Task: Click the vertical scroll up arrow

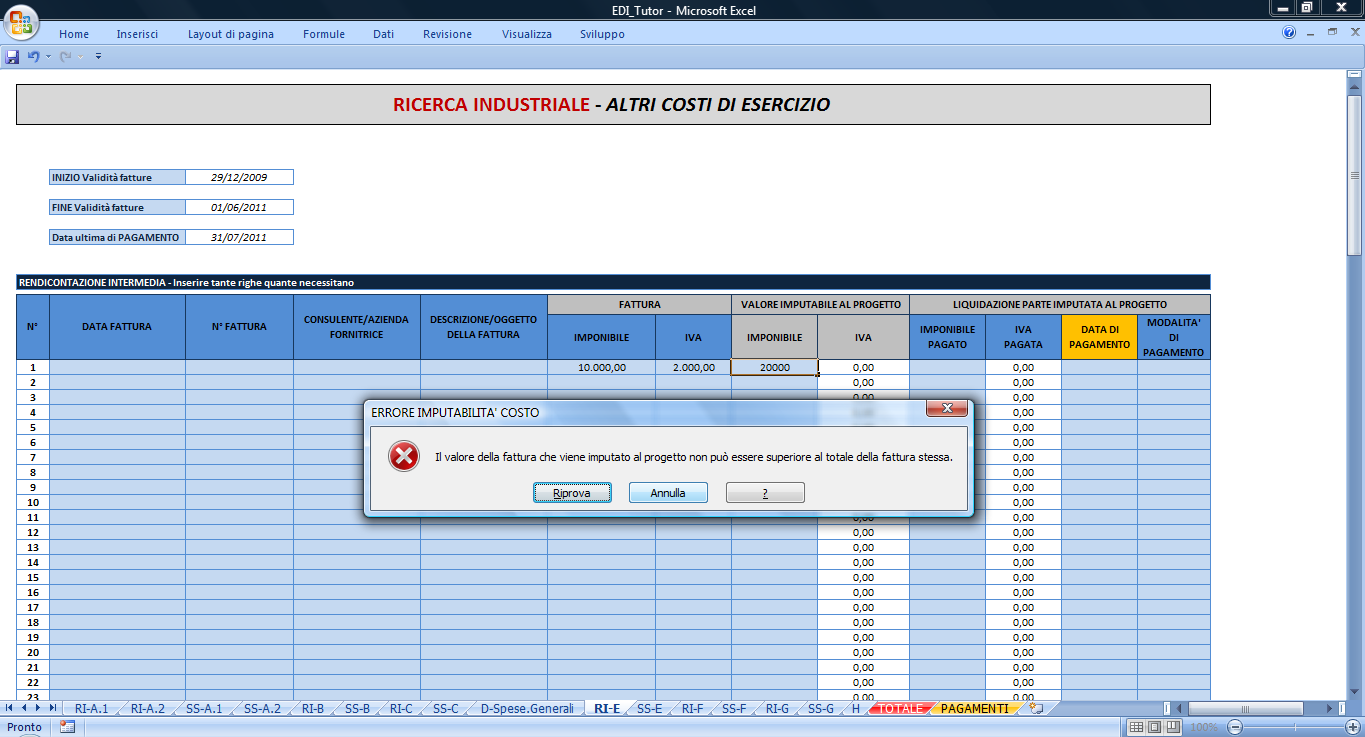Action: coord(1355,88)
